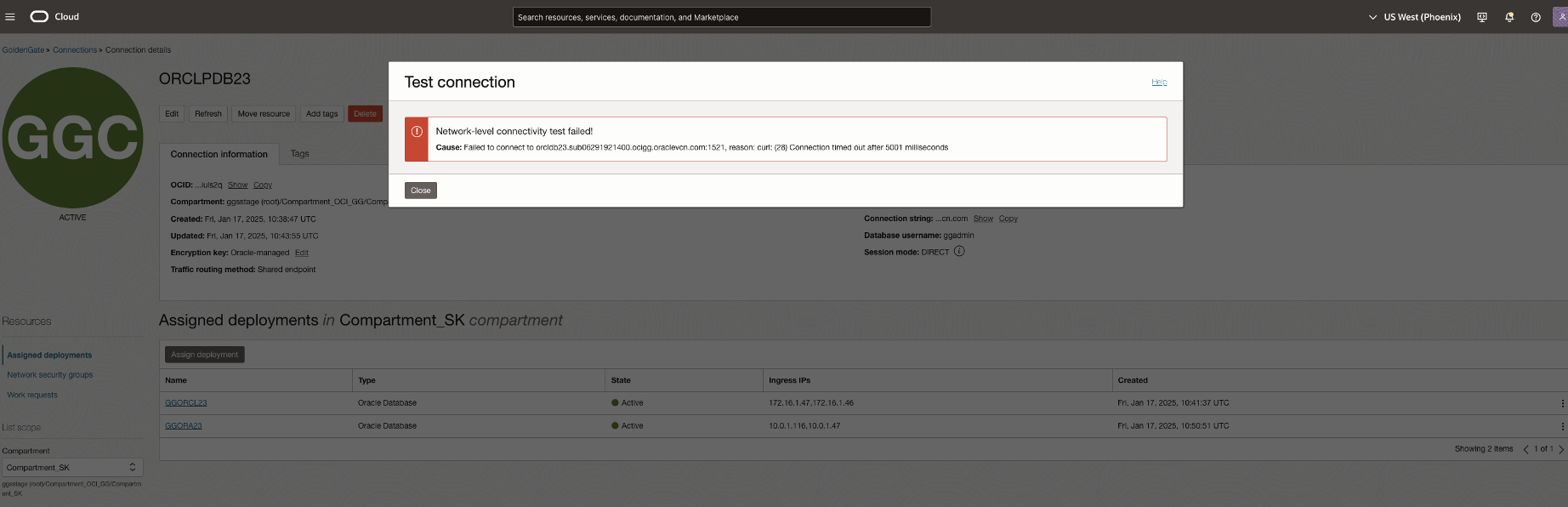Image resolution: width=1568 pixels, height=507 pixels.
Task: Open the hamburger navigation menu
Action: point(10,17)
